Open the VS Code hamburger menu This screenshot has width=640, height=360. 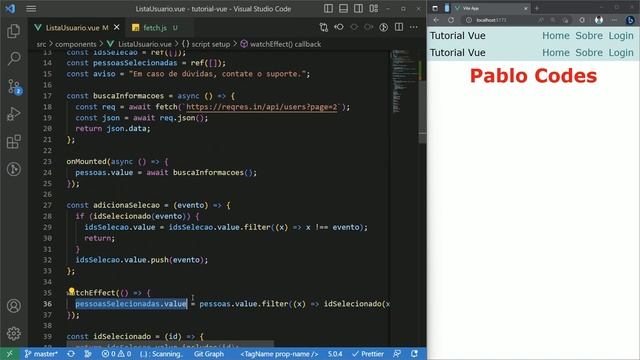tap(31, 9)
